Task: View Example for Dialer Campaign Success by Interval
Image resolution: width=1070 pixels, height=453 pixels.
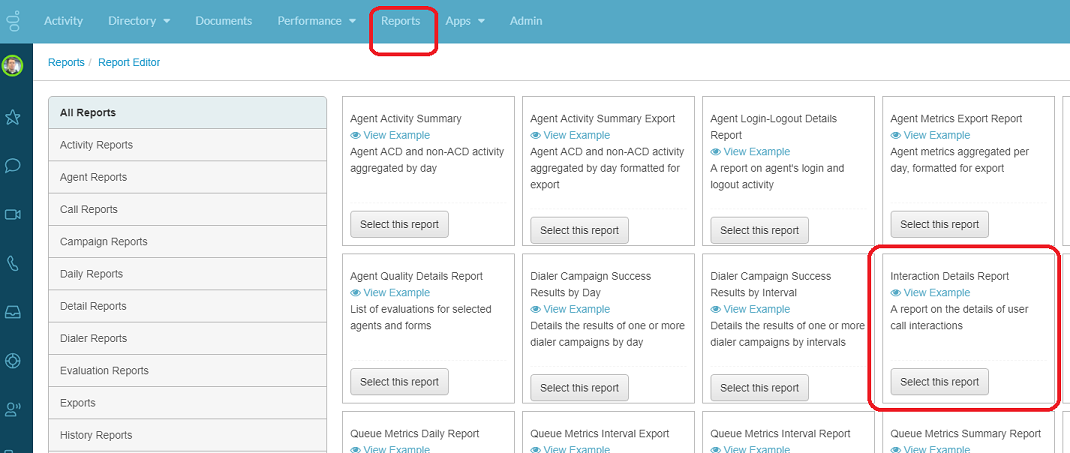Action: [x=751, y=309]
